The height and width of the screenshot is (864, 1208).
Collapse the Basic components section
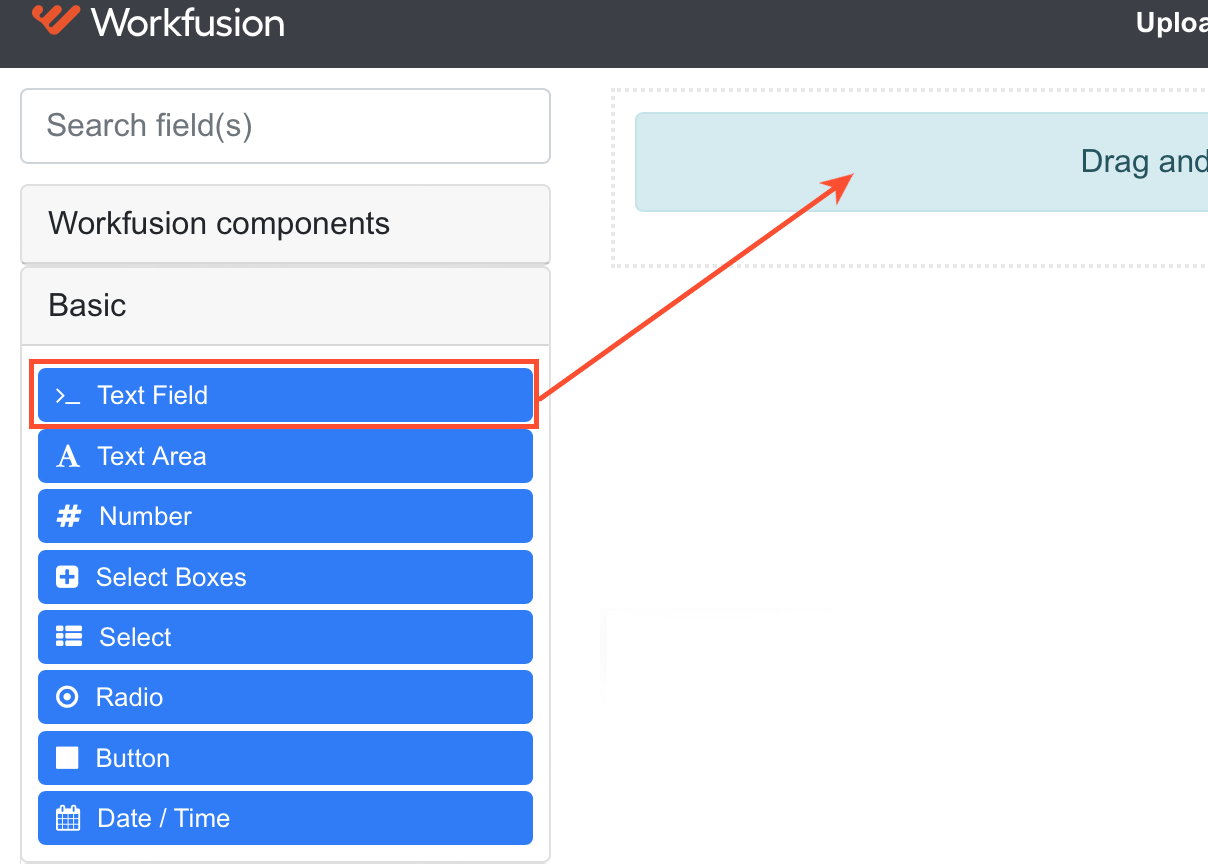285,305
